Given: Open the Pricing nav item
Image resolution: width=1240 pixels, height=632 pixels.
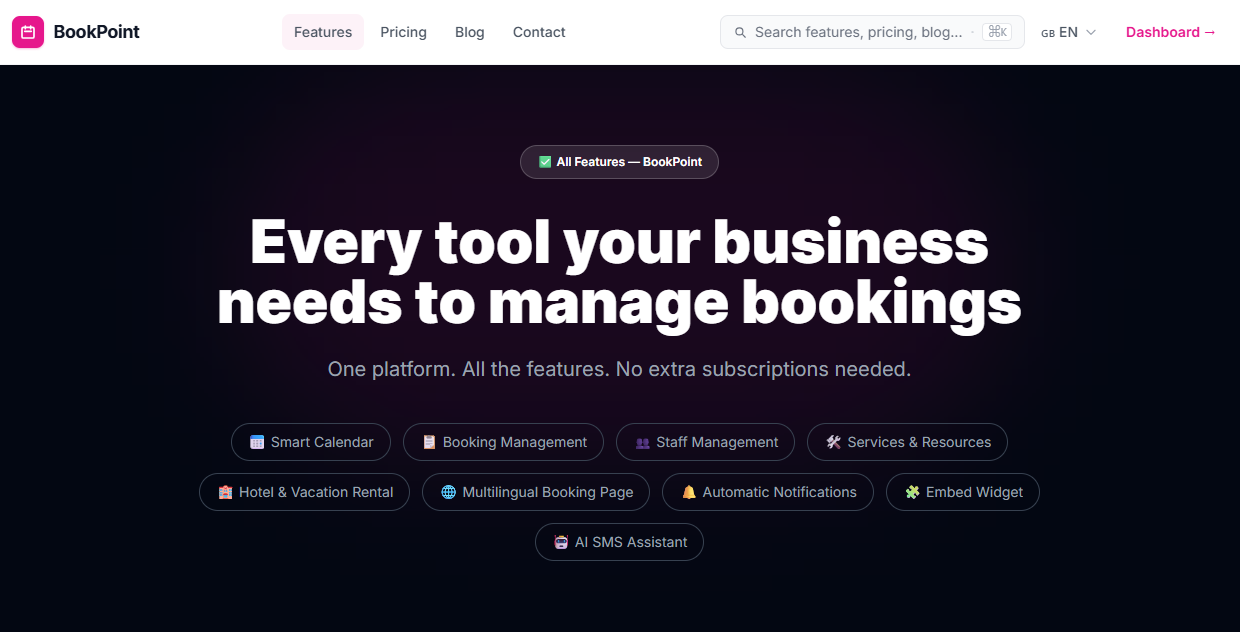Looking at the screenshot, I should [403, 32].
